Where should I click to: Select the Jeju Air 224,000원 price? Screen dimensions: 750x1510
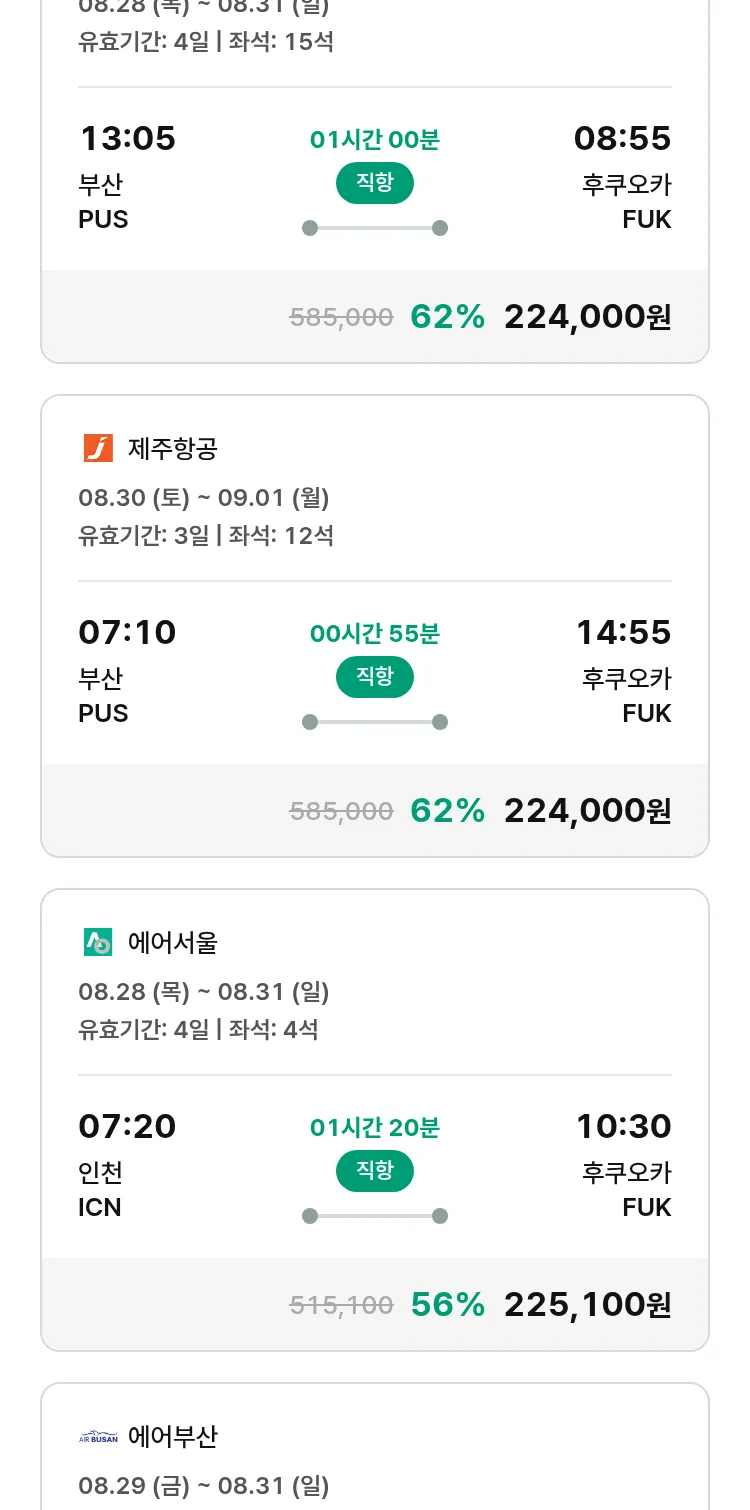click(x=587, y=811)
